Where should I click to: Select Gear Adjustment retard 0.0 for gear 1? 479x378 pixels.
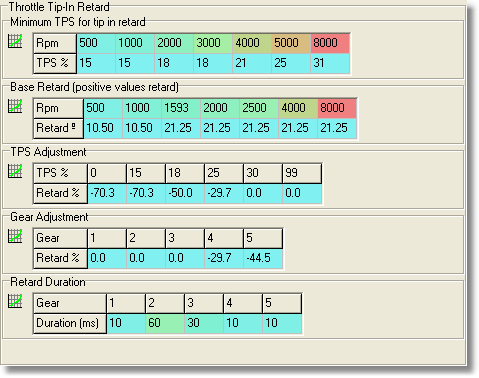coord(107,258)
